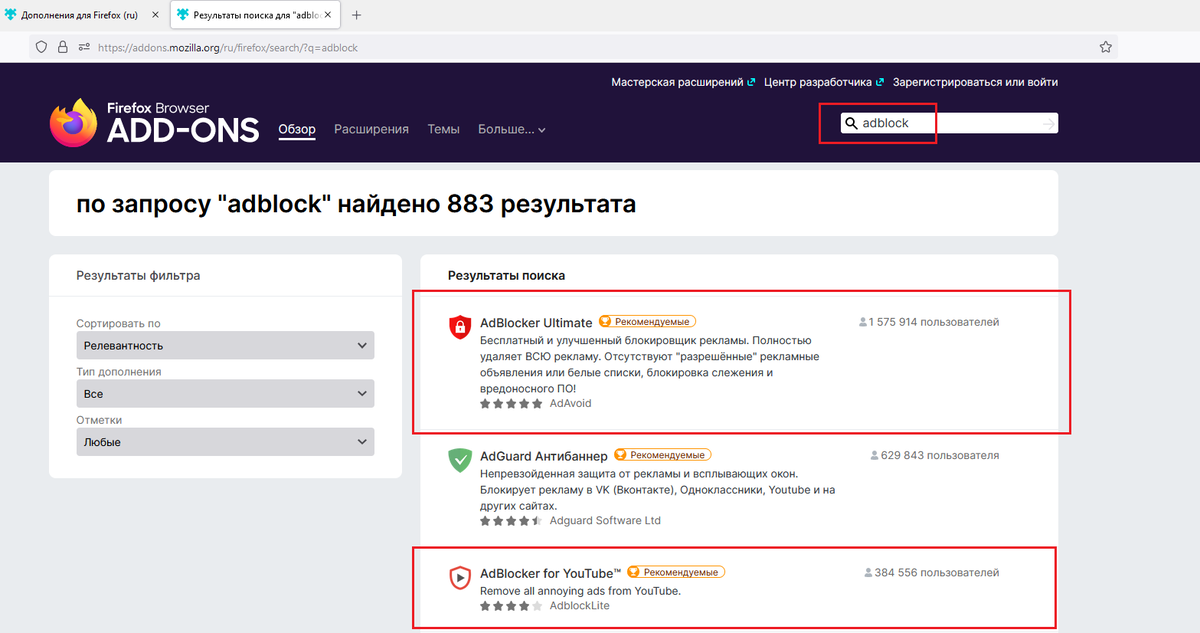The image size is (1200, 633).
Task: Click the permissions icon in address bar
Action: click(84, 47)
